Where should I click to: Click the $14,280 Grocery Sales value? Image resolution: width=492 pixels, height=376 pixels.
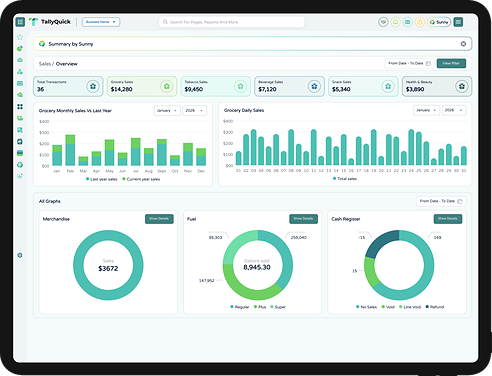tap(122, 89)
